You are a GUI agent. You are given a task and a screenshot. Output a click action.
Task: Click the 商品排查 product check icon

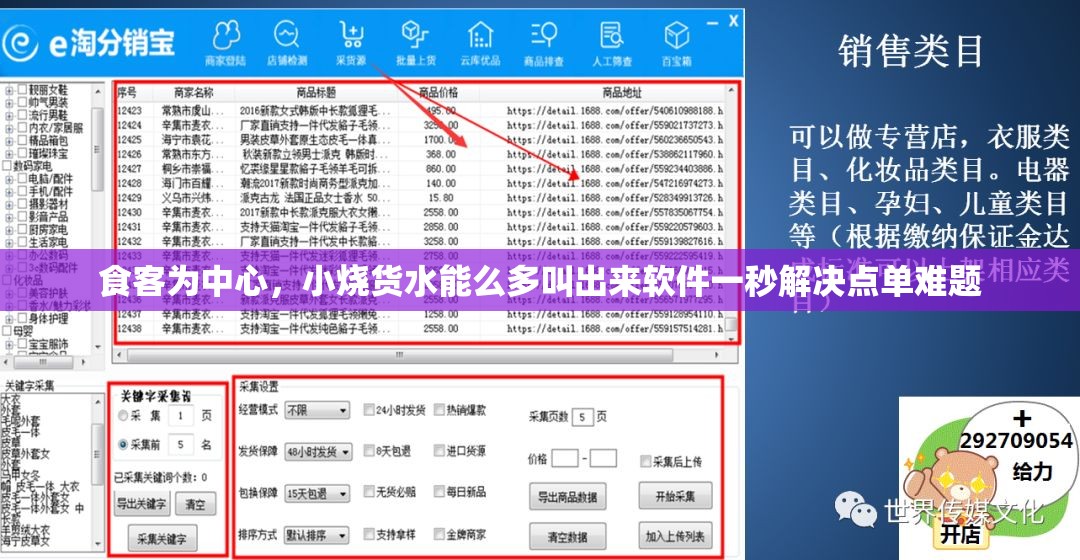pos(544,43)
